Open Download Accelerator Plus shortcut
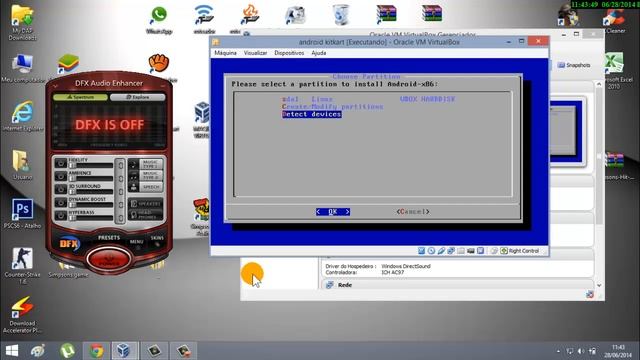This screenshot has width=640, height=360. point(22,315)
